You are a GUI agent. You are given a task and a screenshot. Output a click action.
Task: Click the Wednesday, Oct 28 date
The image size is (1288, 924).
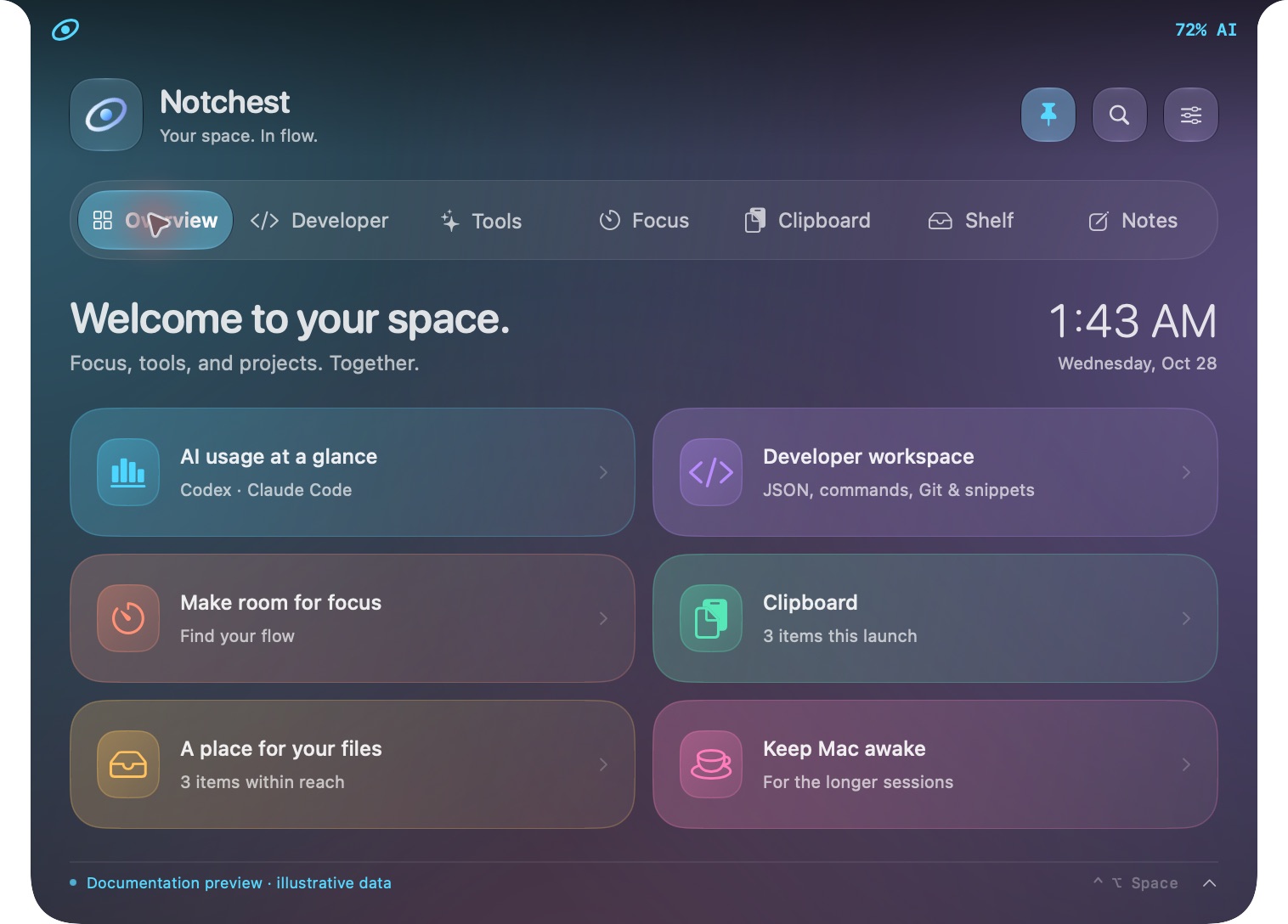coord(1138,363)
